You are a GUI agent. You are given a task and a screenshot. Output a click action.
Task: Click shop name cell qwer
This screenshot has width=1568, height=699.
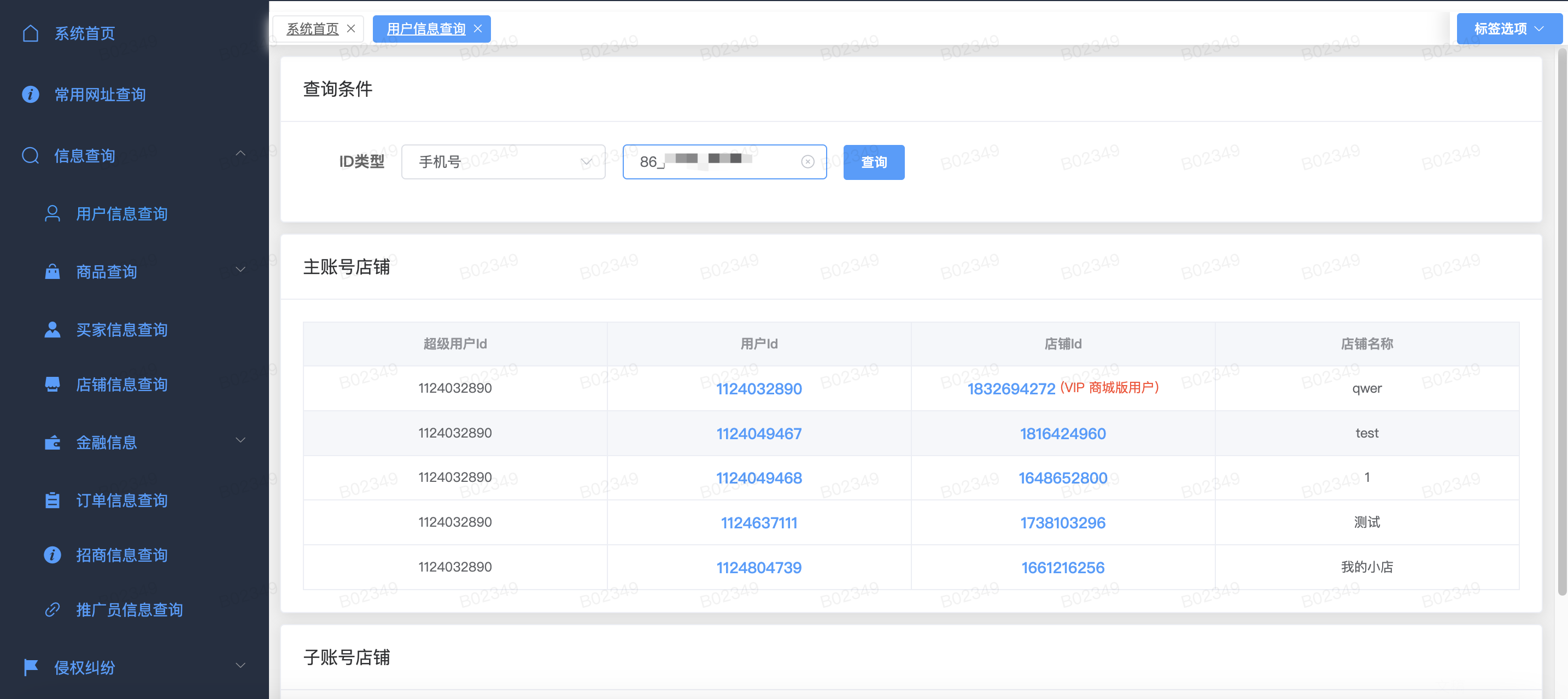click(1366, 388)
